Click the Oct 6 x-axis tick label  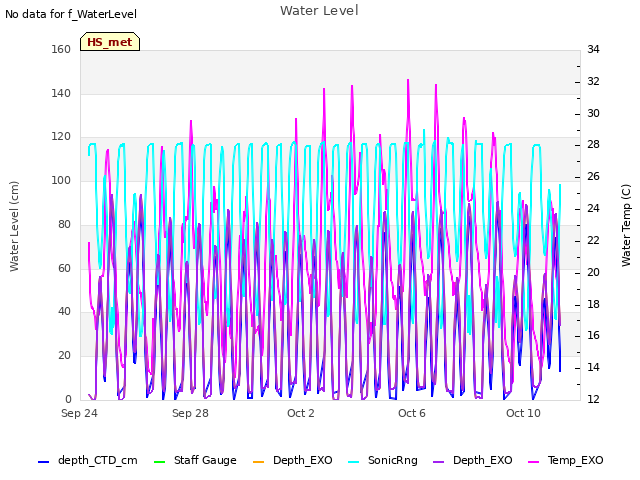(412, 413)
